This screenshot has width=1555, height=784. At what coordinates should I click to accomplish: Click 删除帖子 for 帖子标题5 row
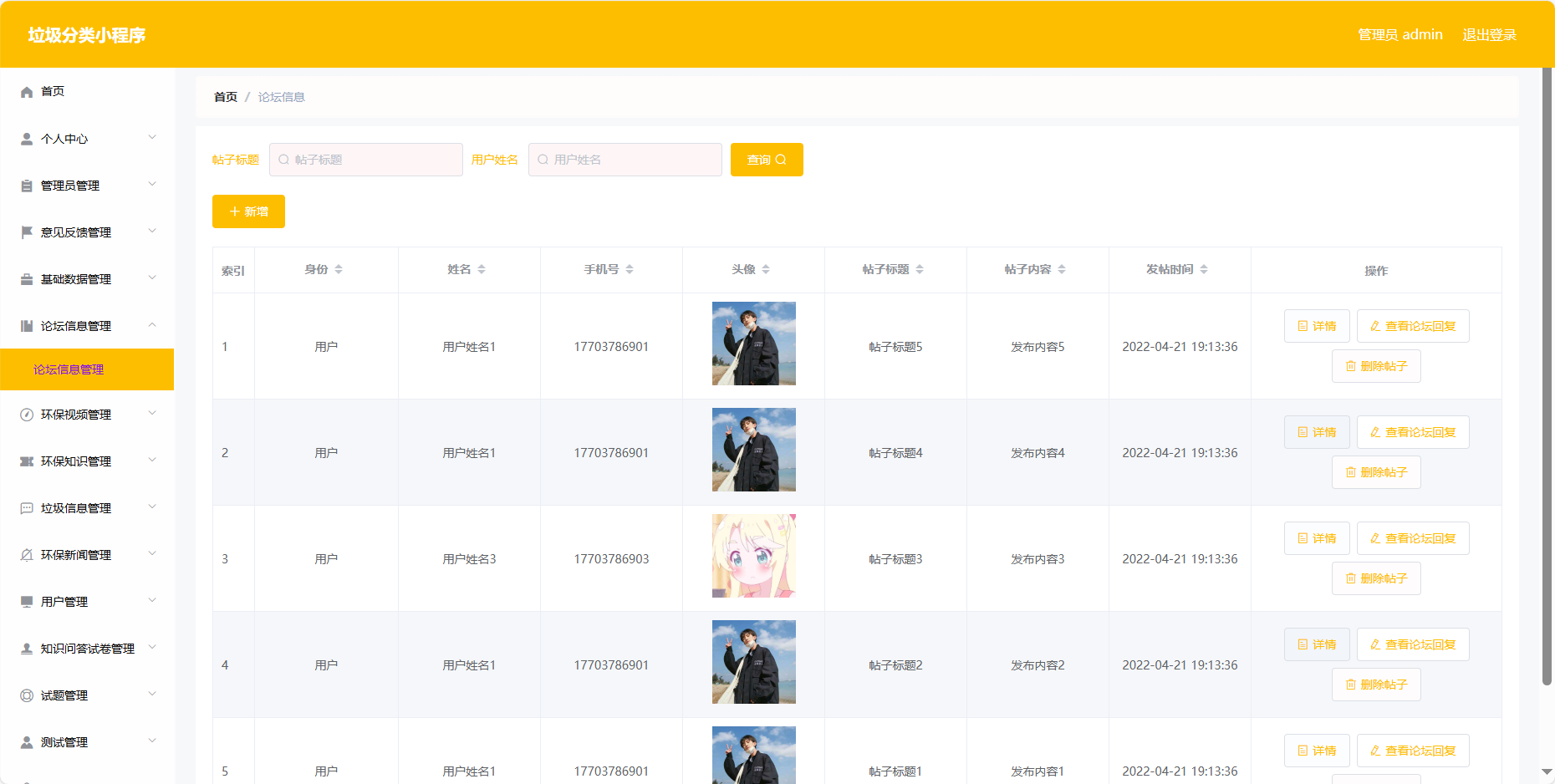point(1376,366)
